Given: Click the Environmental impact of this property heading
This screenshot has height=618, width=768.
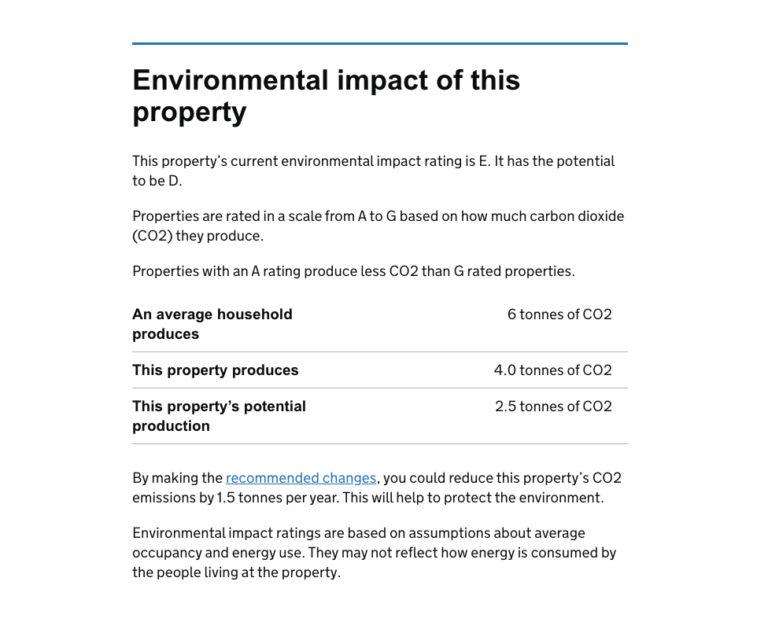Looking at the screenshot, I should tap(326, 96).
